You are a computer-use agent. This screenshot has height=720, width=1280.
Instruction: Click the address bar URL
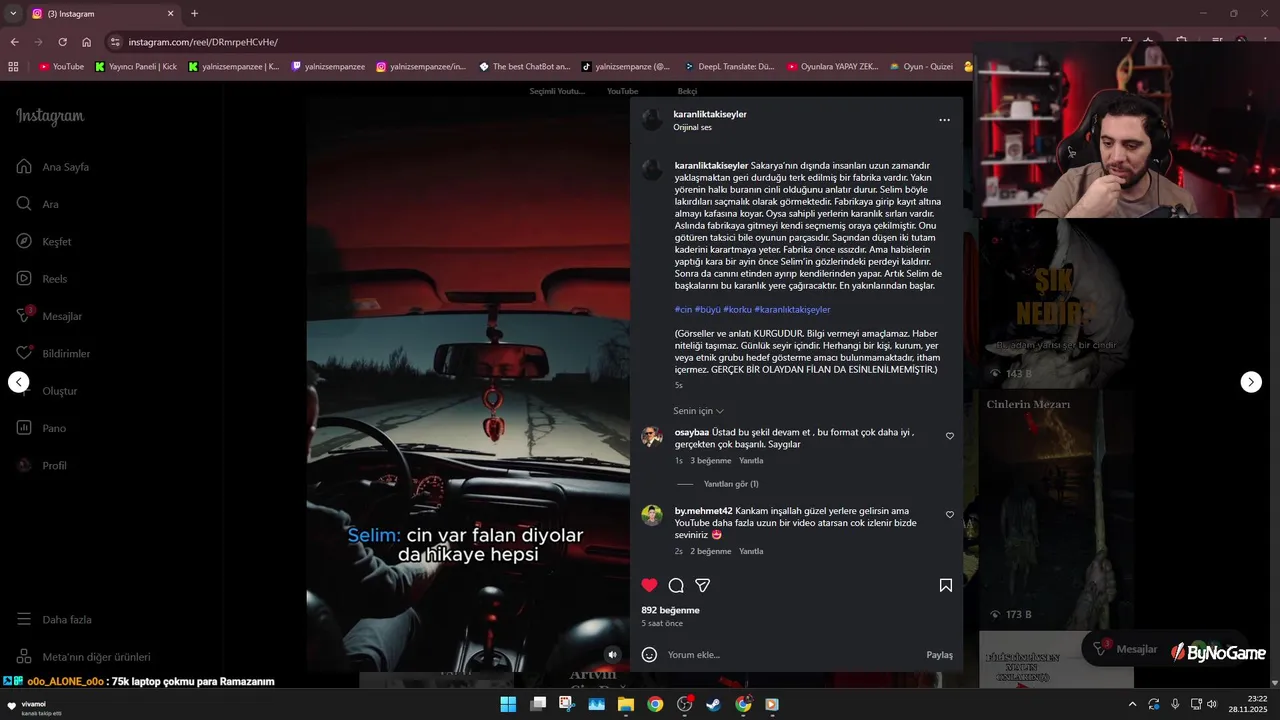203,42
